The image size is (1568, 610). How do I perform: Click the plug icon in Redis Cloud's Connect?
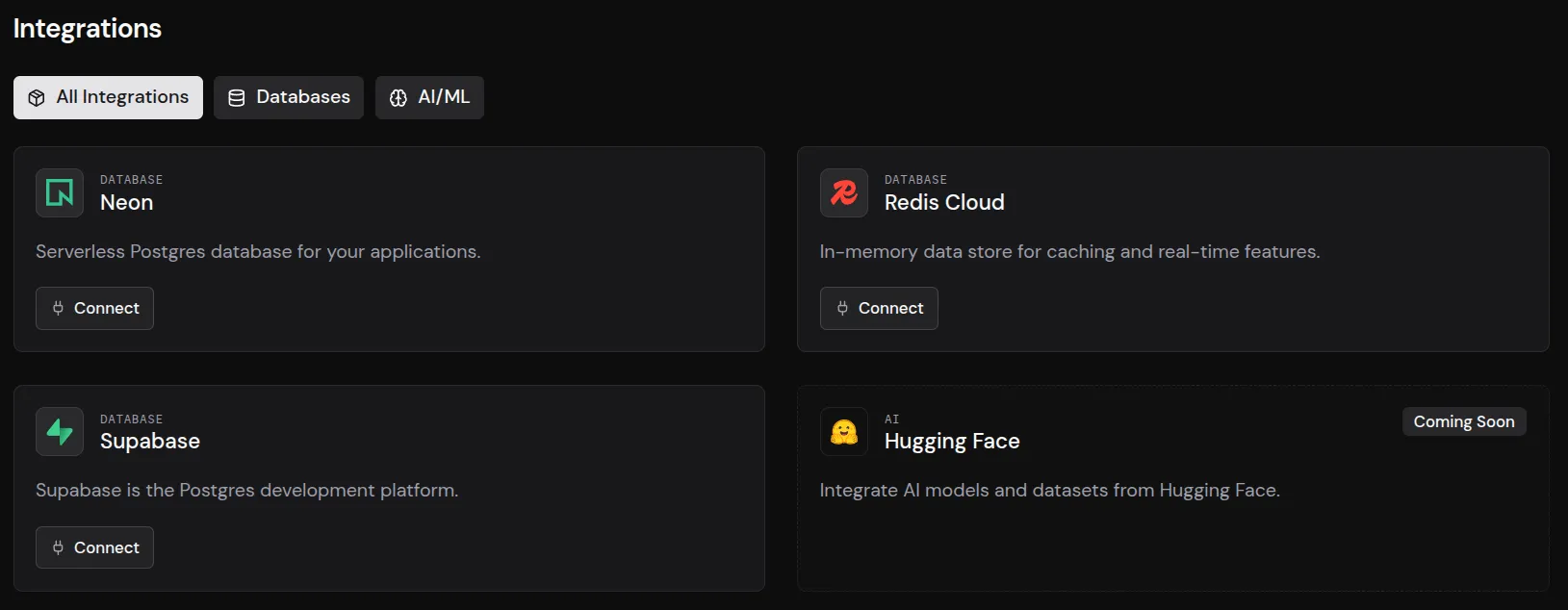pyautogui.click(x=842, y=308)
